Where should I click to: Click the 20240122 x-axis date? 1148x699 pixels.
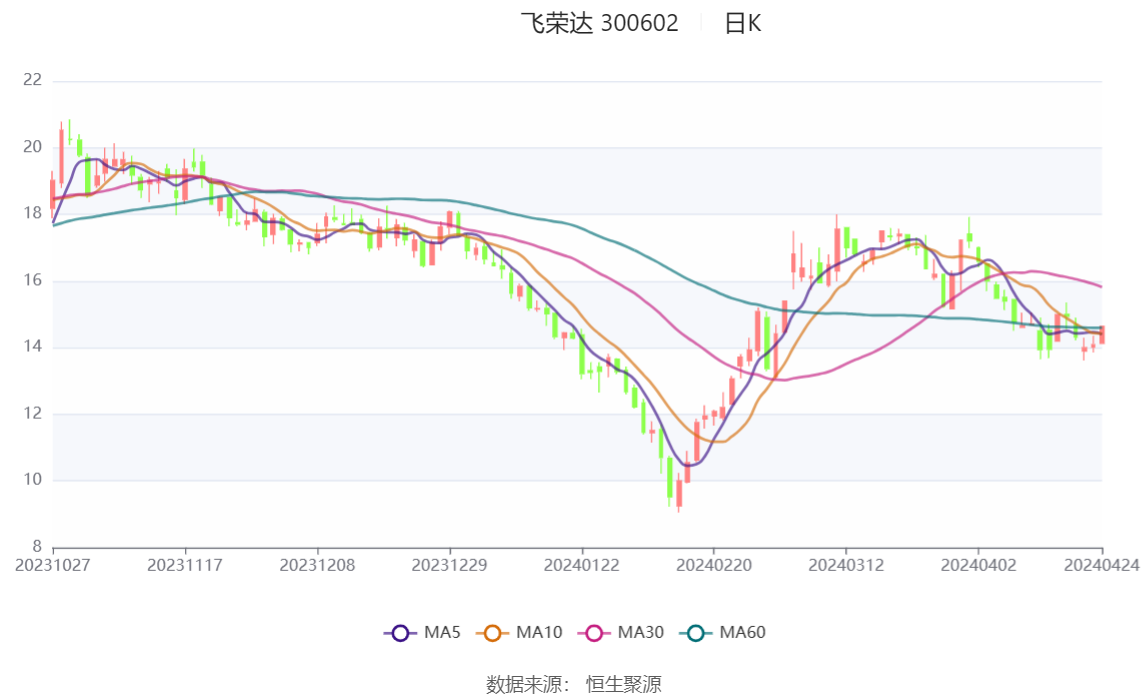tap(581, 565)
